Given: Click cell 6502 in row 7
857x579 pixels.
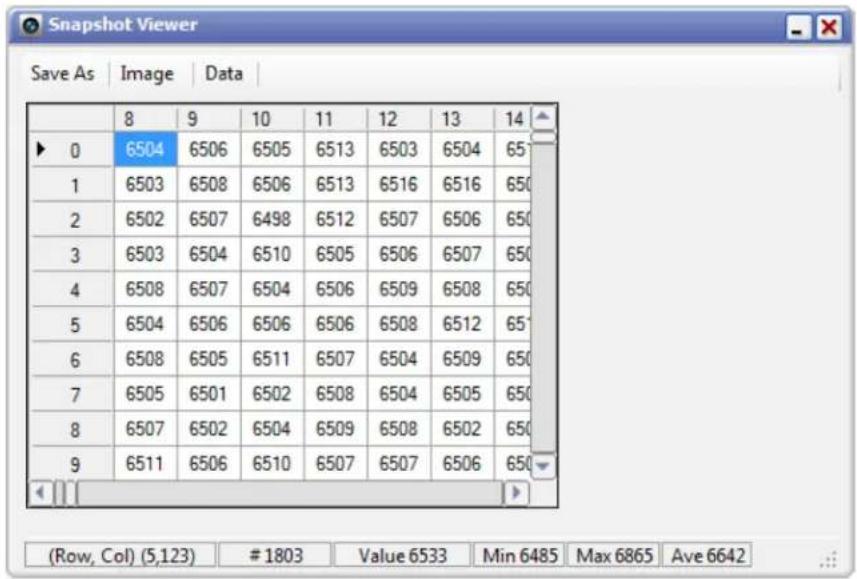Looking at the screenshot, I should pos(272,394).
